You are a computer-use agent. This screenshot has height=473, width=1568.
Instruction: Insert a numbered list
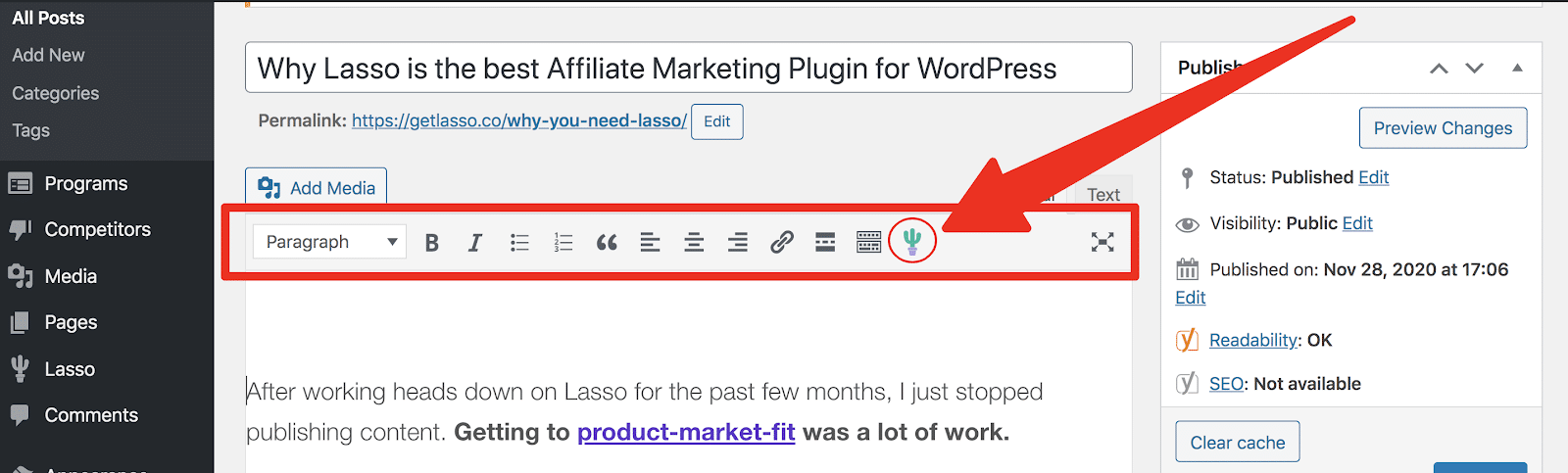(x=563, y=242)
